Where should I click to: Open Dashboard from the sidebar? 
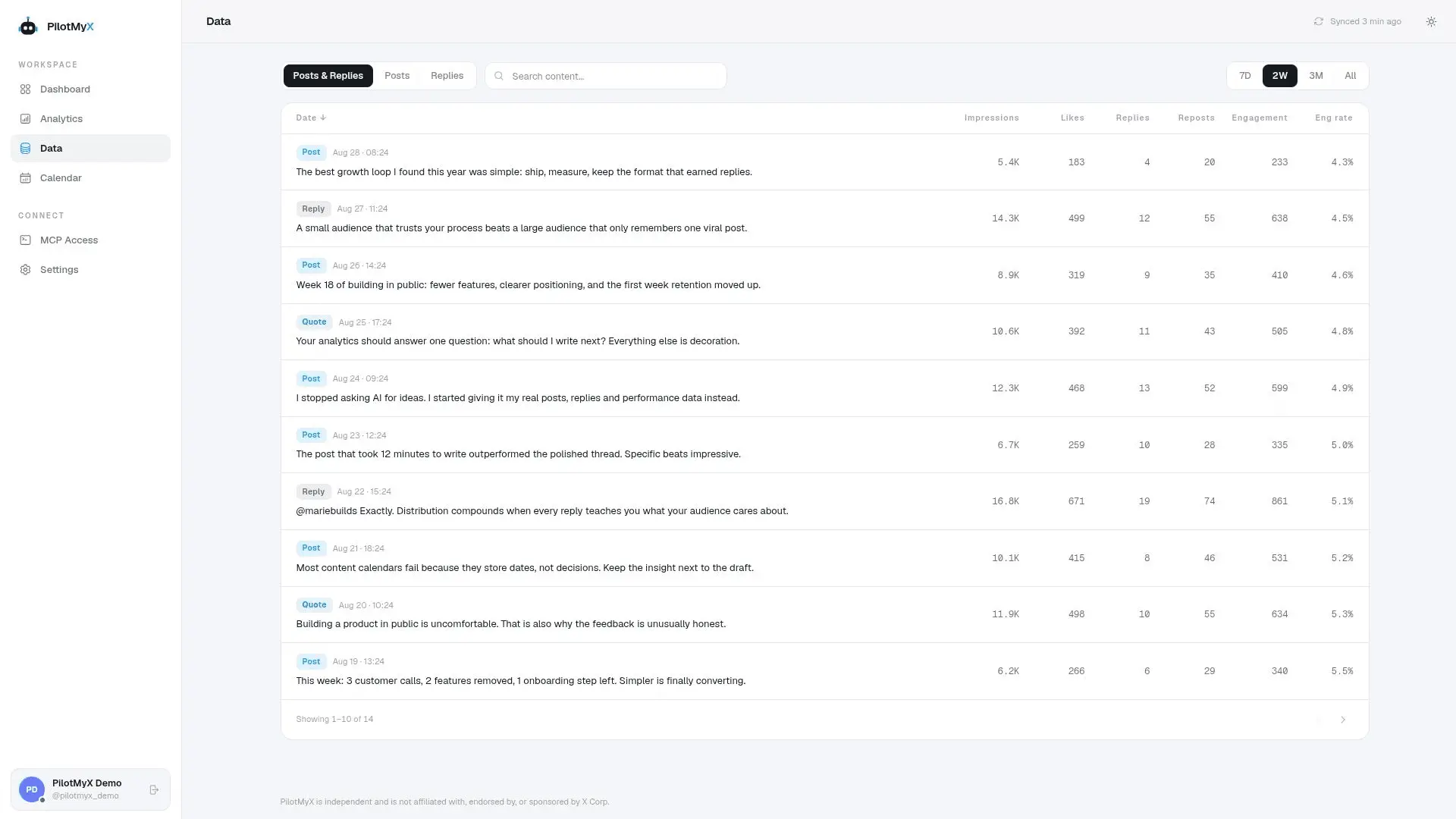[x=90, y=89]
